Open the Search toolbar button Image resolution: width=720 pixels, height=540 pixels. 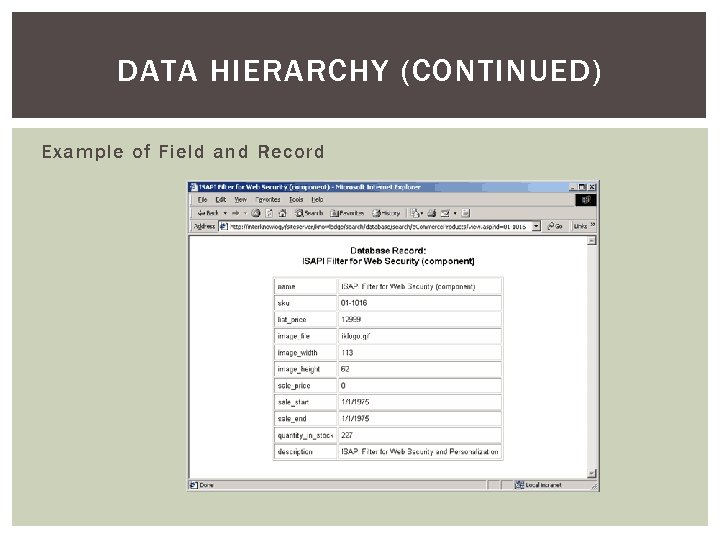point(309,213)
